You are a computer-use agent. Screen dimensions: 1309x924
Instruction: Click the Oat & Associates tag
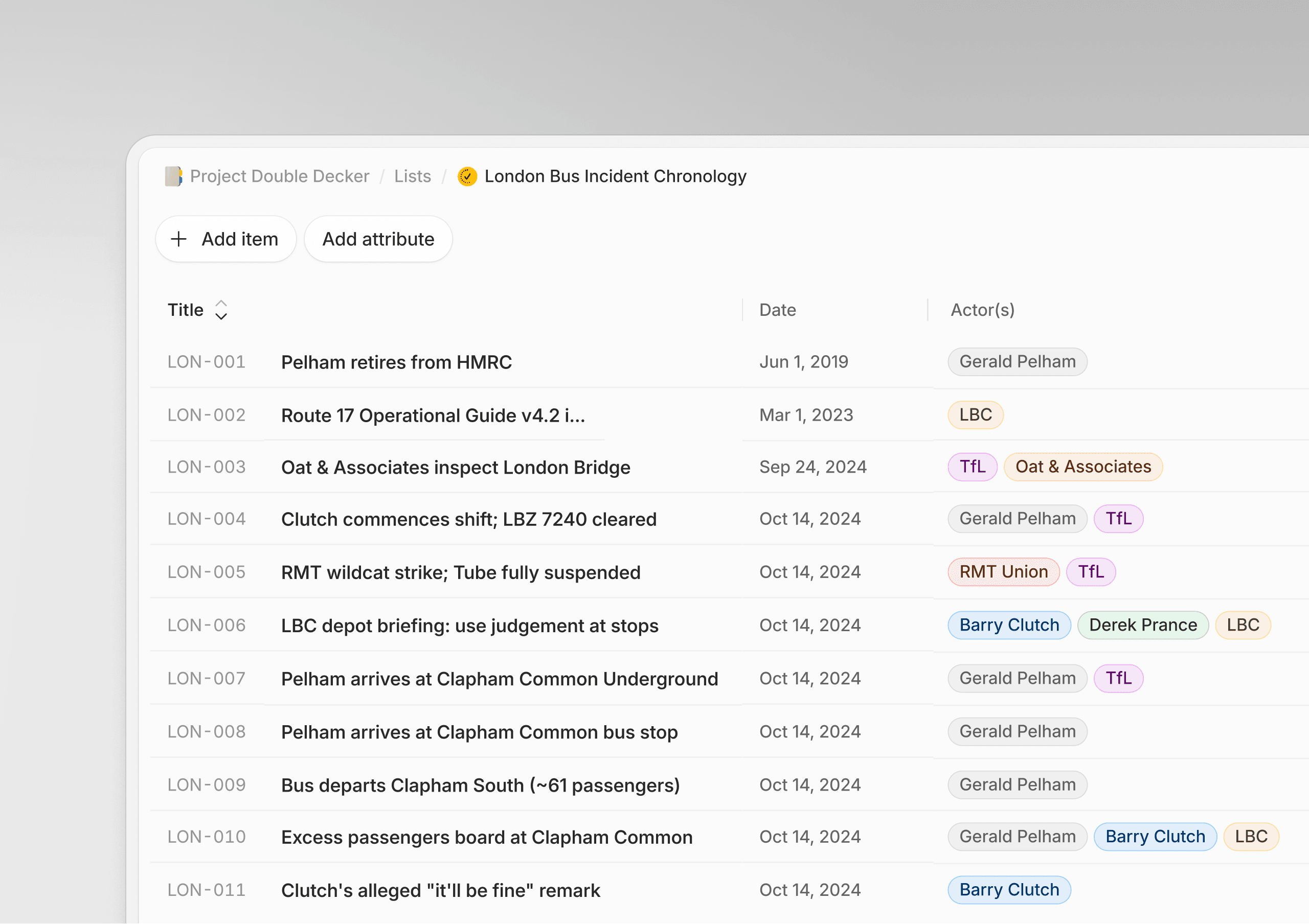pyautogui.click(x=1083, y=467)
